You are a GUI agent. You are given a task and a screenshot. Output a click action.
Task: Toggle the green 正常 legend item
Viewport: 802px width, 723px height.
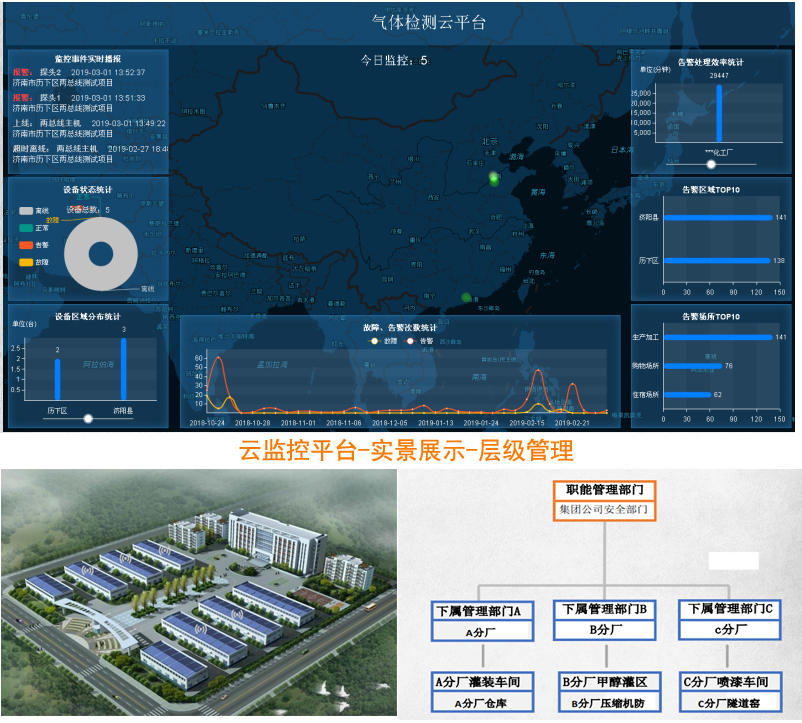pos(25,228)
